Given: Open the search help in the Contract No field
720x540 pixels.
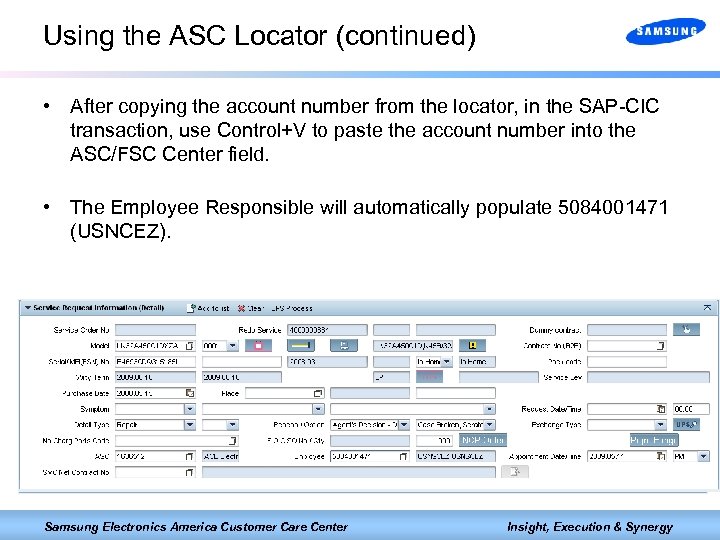Looking at the screenshot, I should 660,345.
